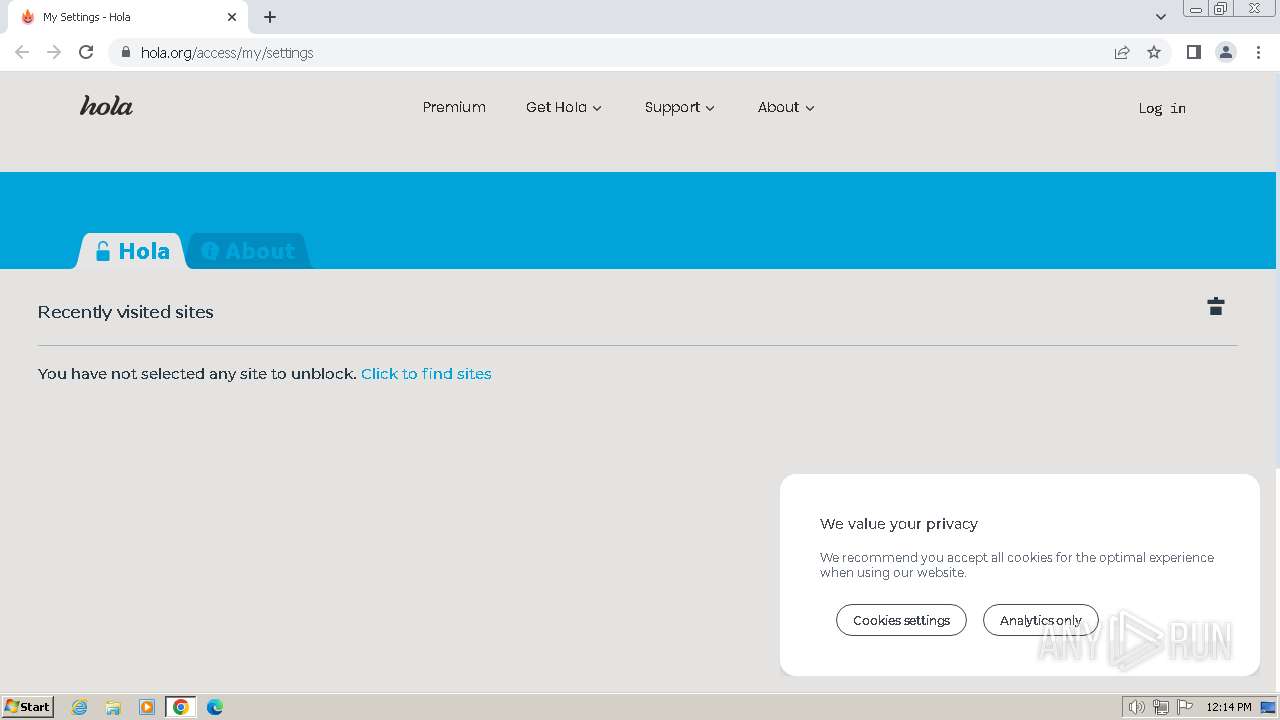Choose Analytics only cookies
Viewport: 1280px width, 720px height.
[x=1040, y=620]
